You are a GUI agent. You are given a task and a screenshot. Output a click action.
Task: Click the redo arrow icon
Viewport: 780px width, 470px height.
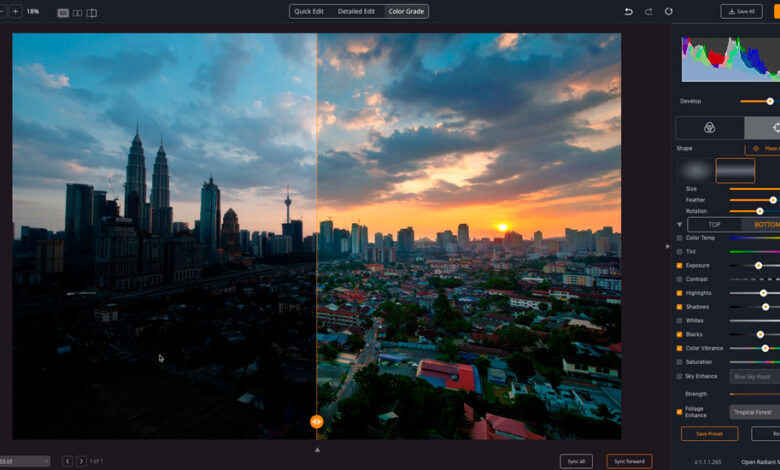point(648,11)
